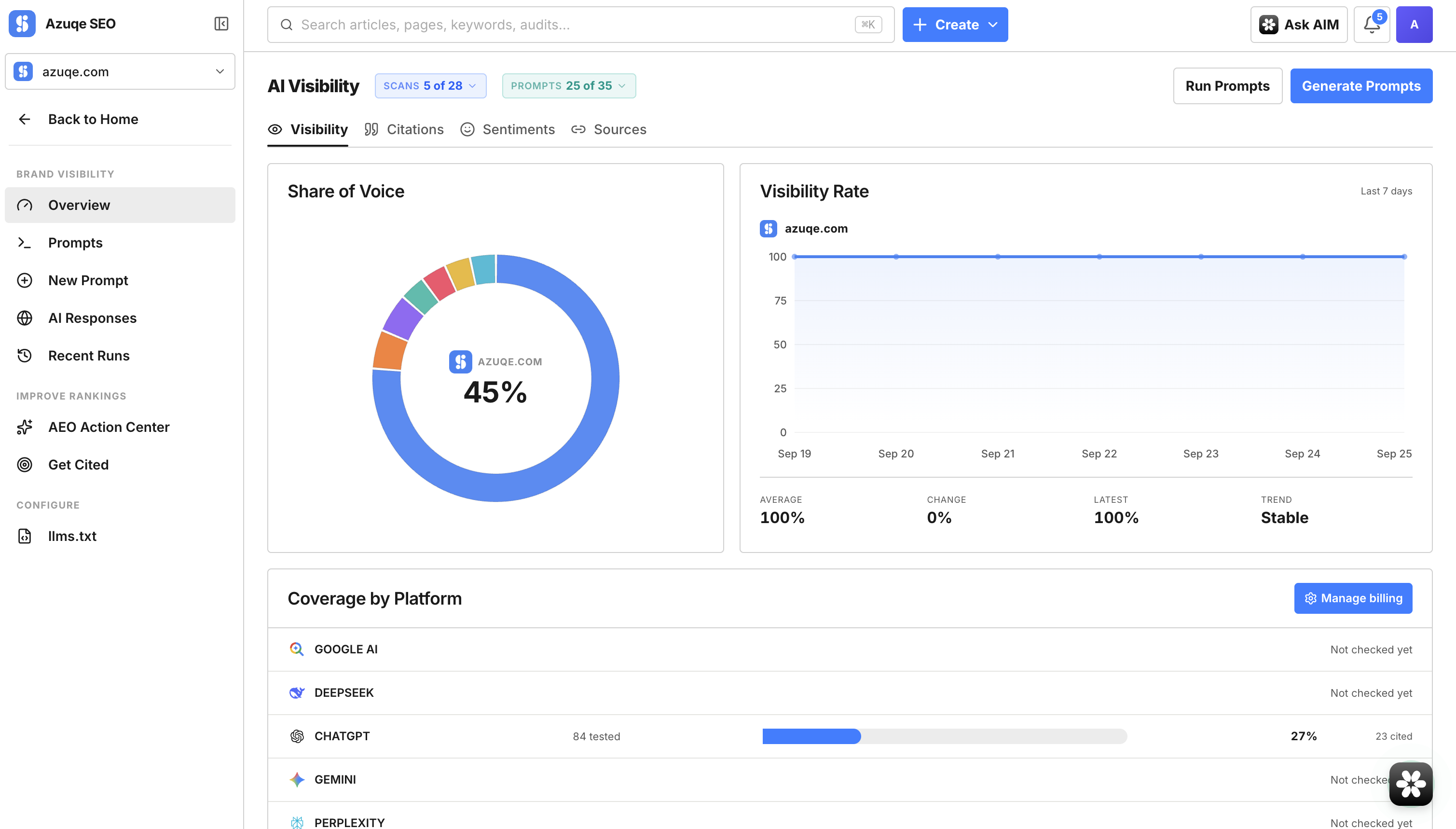This screenshot has height=829, width=1456.
Task: Open Recent Runs in the sidebar
Action: tap(120, 355)
